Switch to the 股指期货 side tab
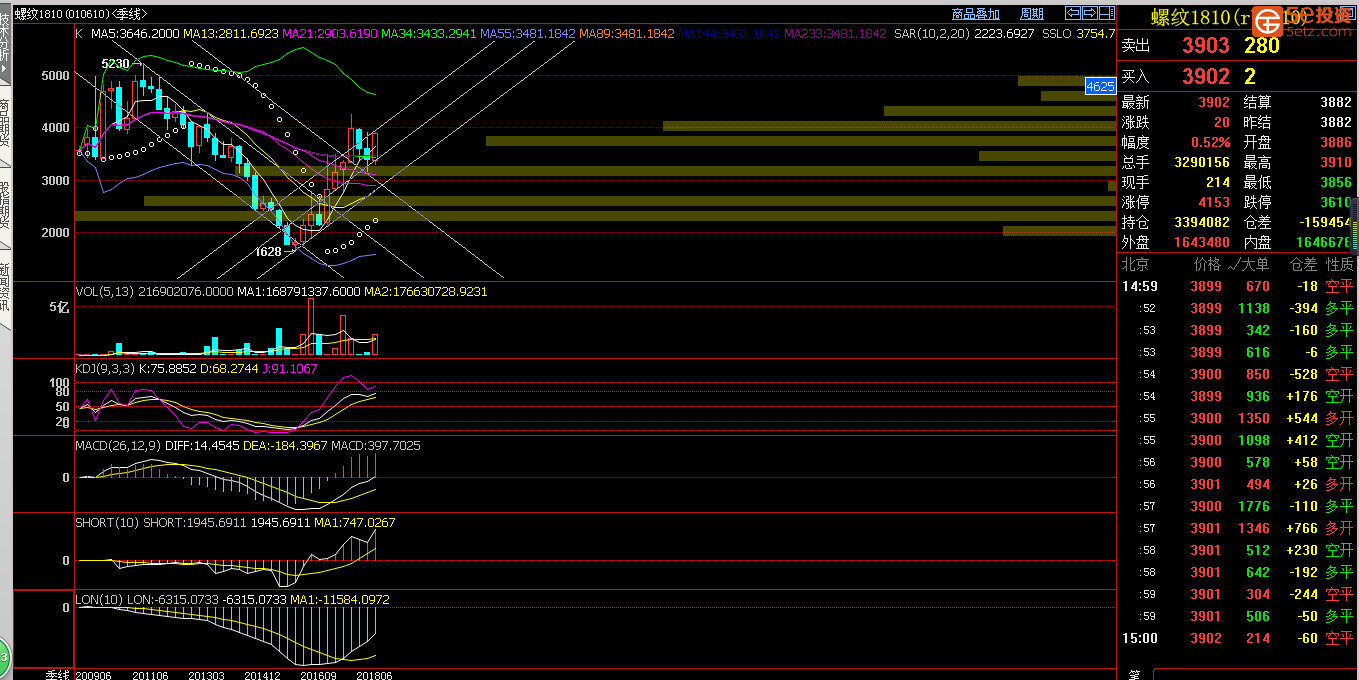The width and height of the screenshot is (1359, 680). pos(5,209)
